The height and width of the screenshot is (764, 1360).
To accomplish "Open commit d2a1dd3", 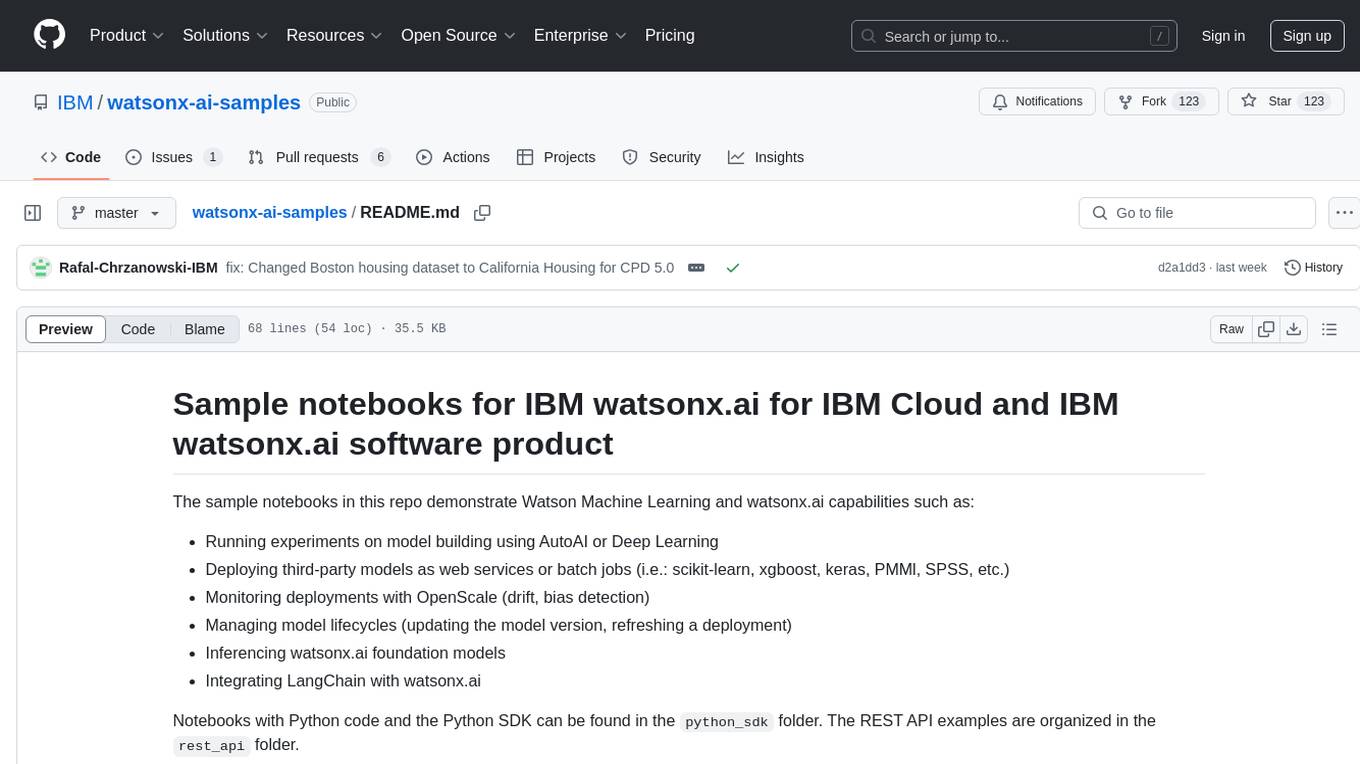I will tap(1182, 268).
